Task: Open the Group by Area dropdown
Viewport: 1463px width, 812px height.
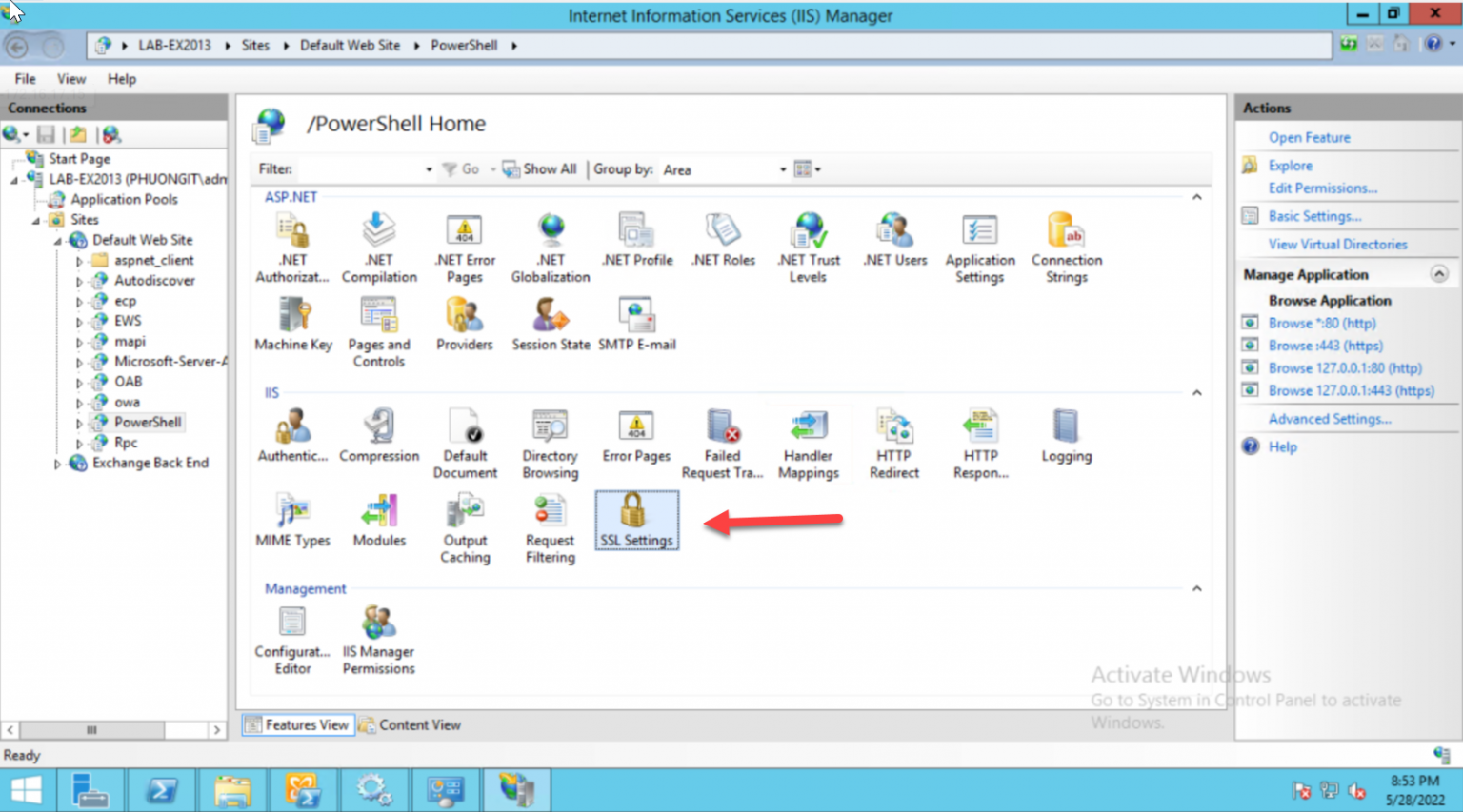Action: pos(782,169)
